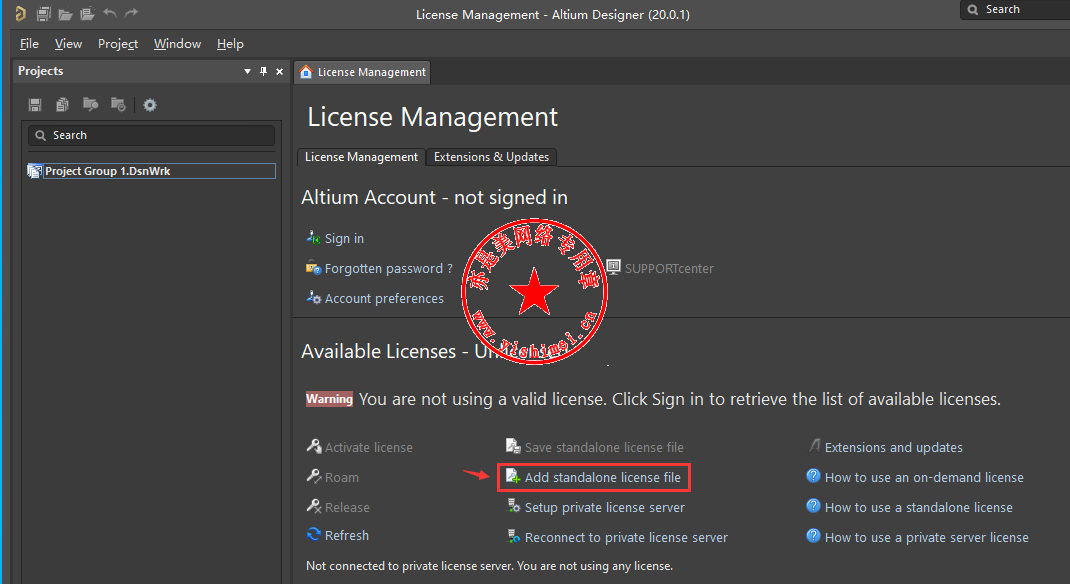Screen dimensions: 1070x584
Task: Pin the Projects panel
Action: click(x=263, y=72)
